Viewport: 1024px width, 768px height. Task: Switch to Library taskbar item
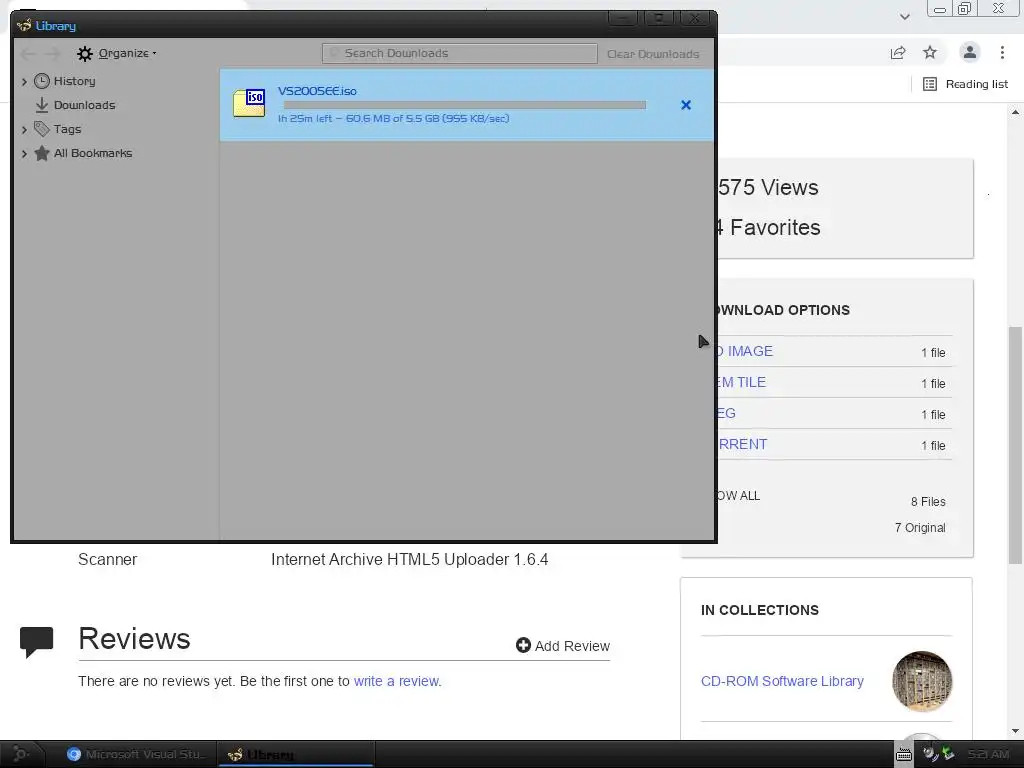click(295, 754)
